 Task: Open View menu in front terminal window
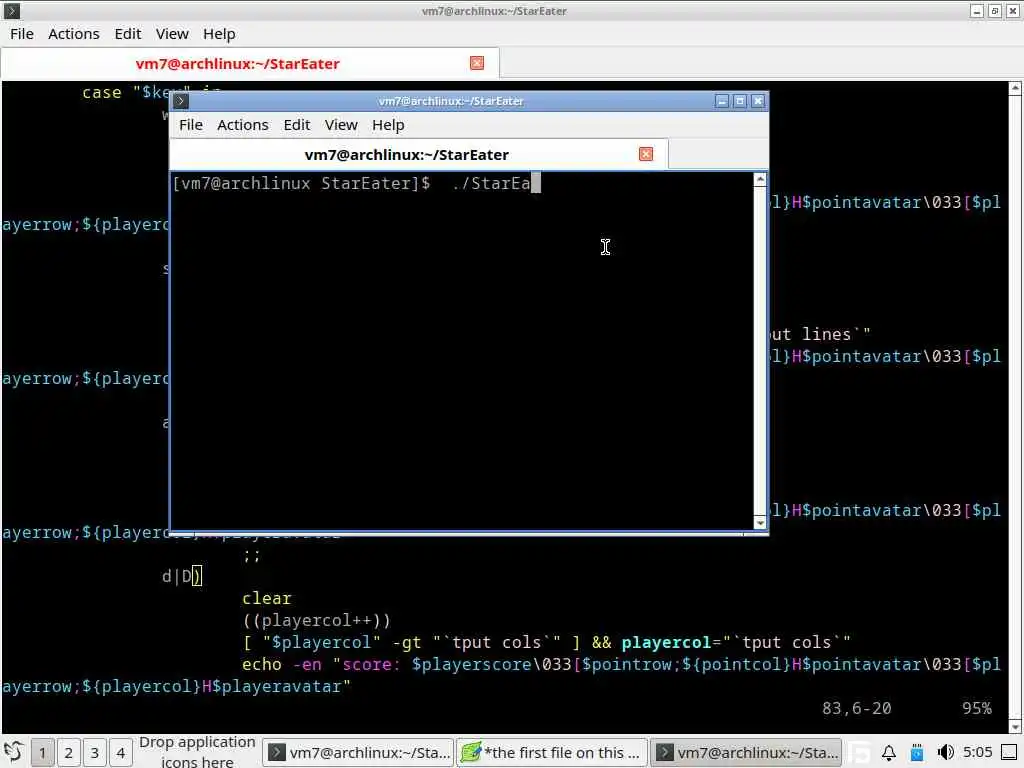coord(341,125)
